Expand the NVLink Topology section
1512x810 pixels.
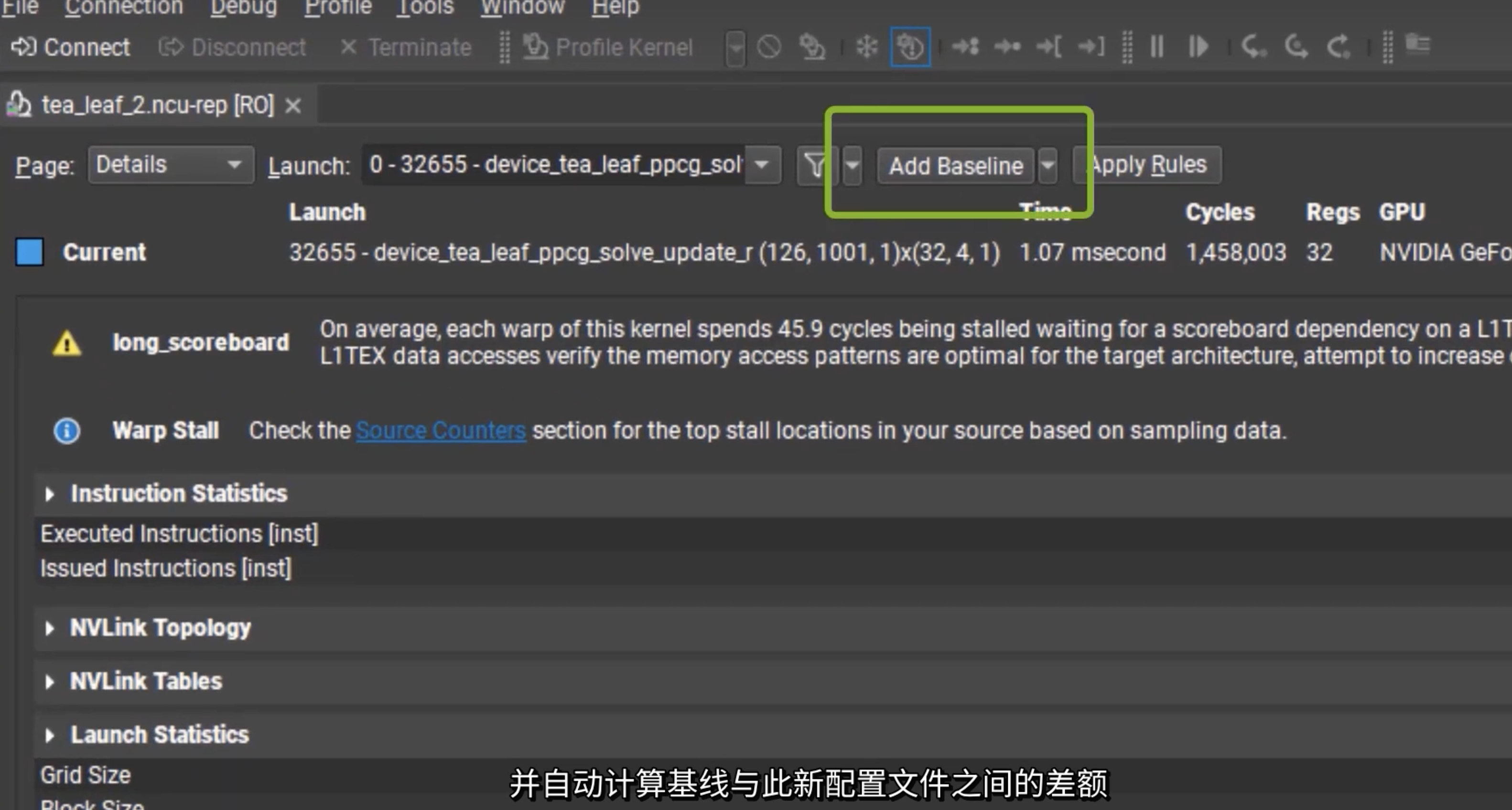[x=50, y=629]
